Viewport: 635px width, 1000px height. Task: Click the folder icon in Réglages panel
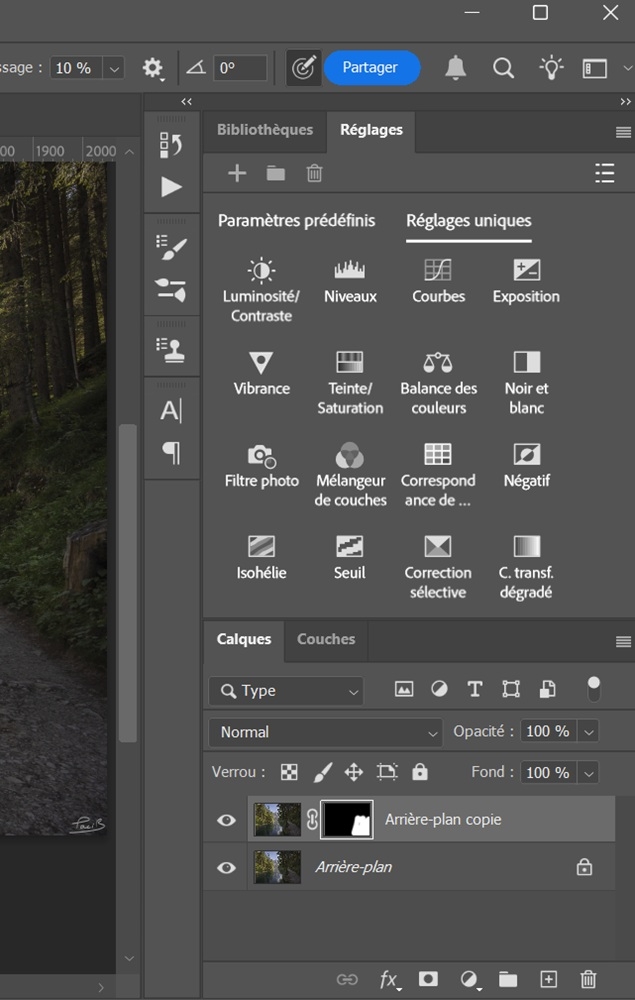coord(275,173)
